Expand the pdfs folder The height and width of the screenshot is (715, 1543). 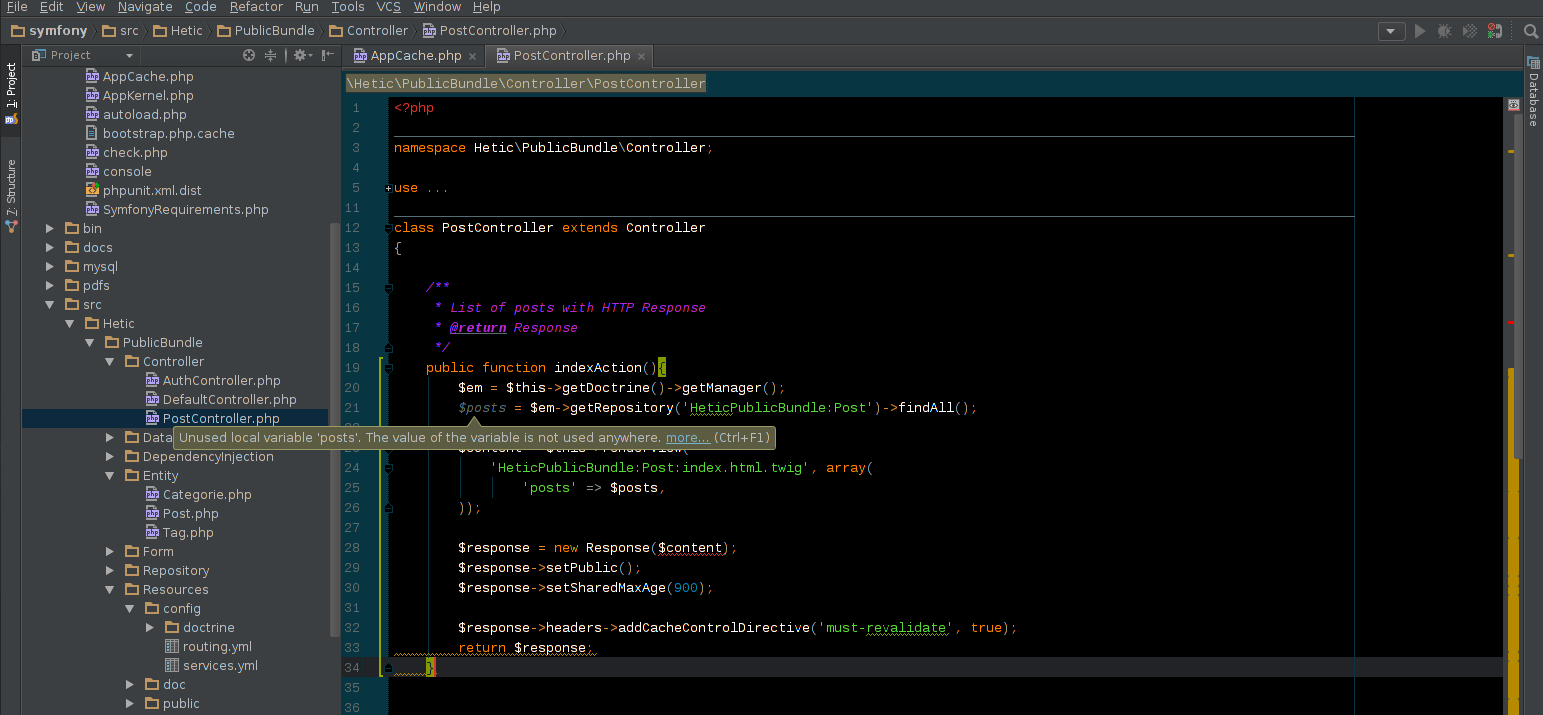coord(50,285)
